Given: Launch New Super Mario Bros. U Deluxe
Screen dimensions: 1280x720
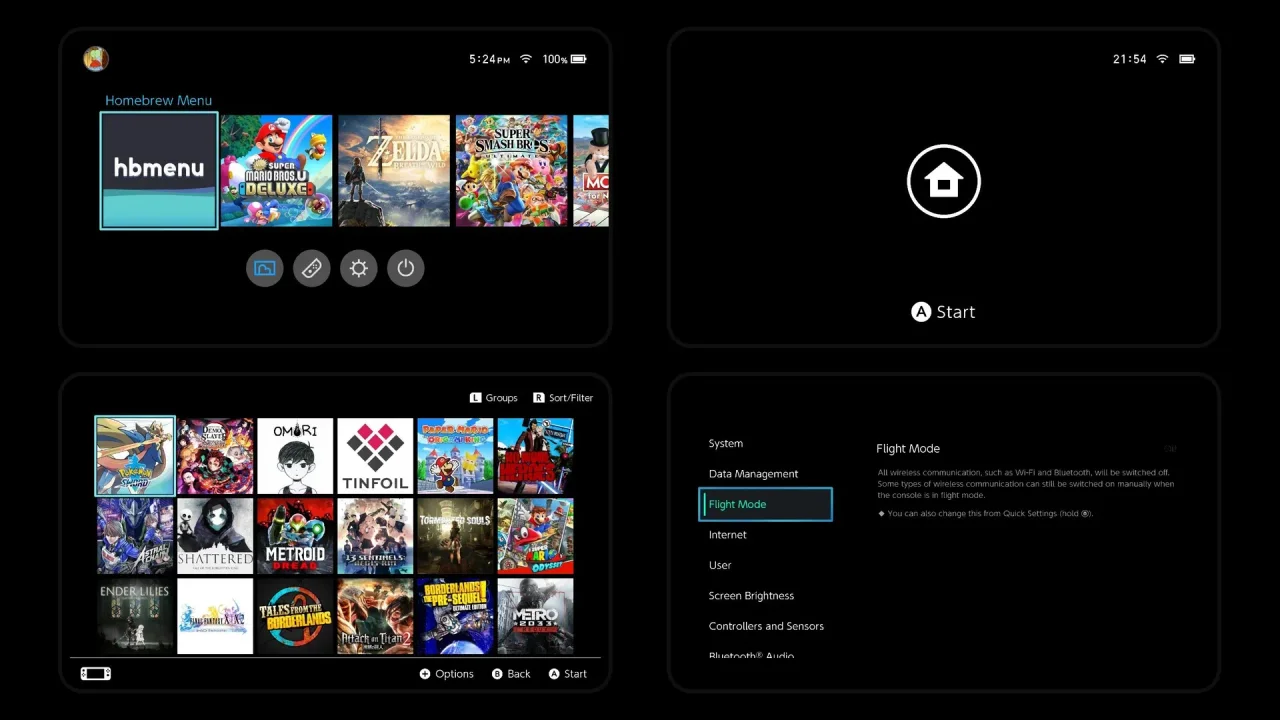Looking at the screenshot, I should pos(276,171).
